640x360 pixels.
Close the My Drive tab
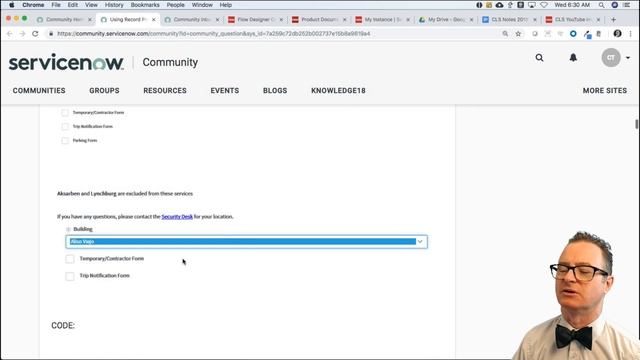tap(471, 20)
